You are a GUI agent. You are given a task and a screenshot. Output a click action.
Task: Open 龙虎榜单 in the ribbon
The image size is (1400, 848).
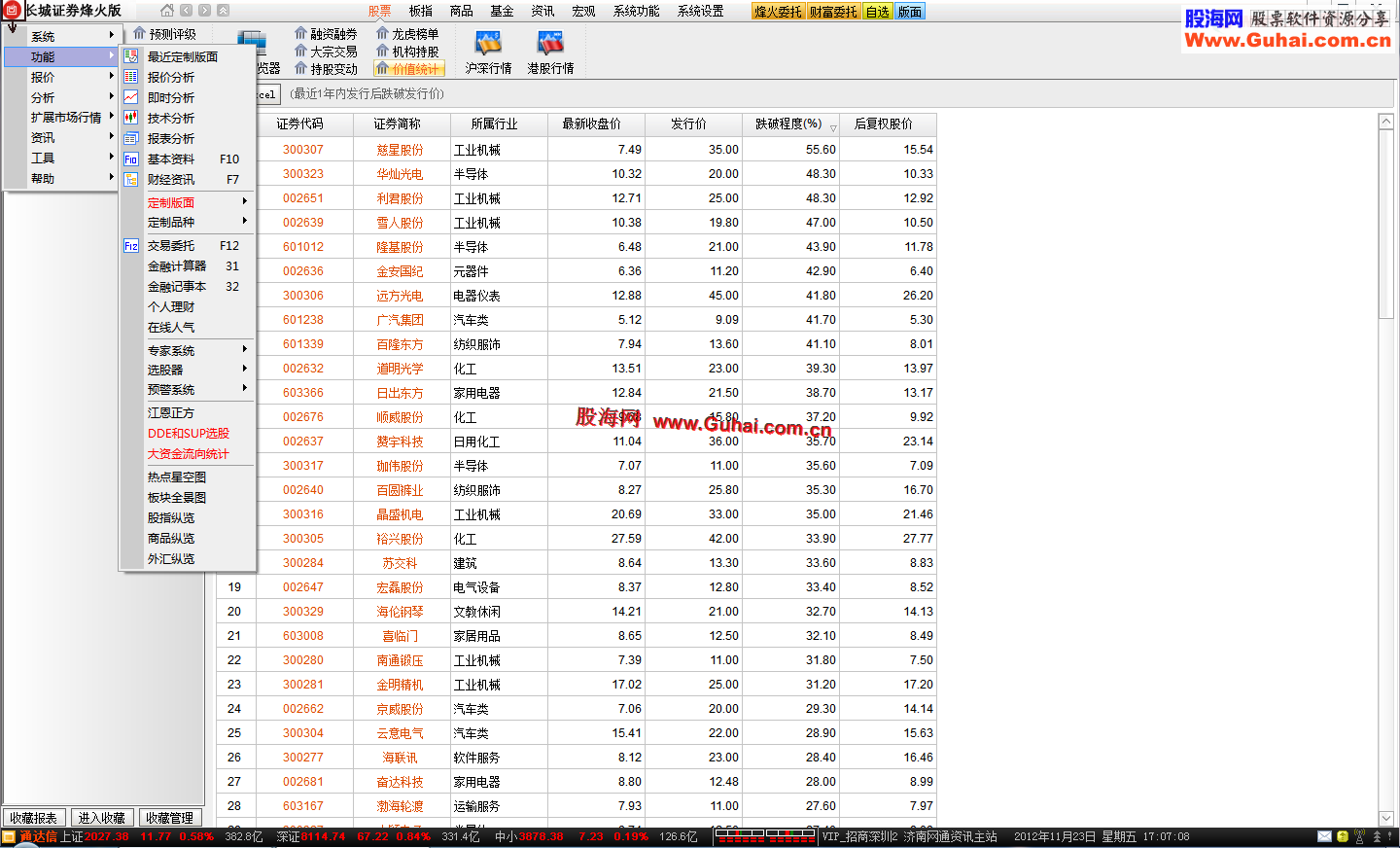[407, 34]
